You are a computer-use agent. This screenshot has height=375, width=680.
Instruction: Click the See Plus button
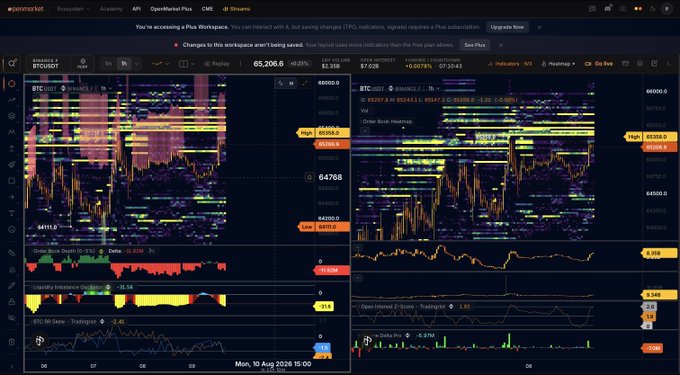click(x=474, y=45)
